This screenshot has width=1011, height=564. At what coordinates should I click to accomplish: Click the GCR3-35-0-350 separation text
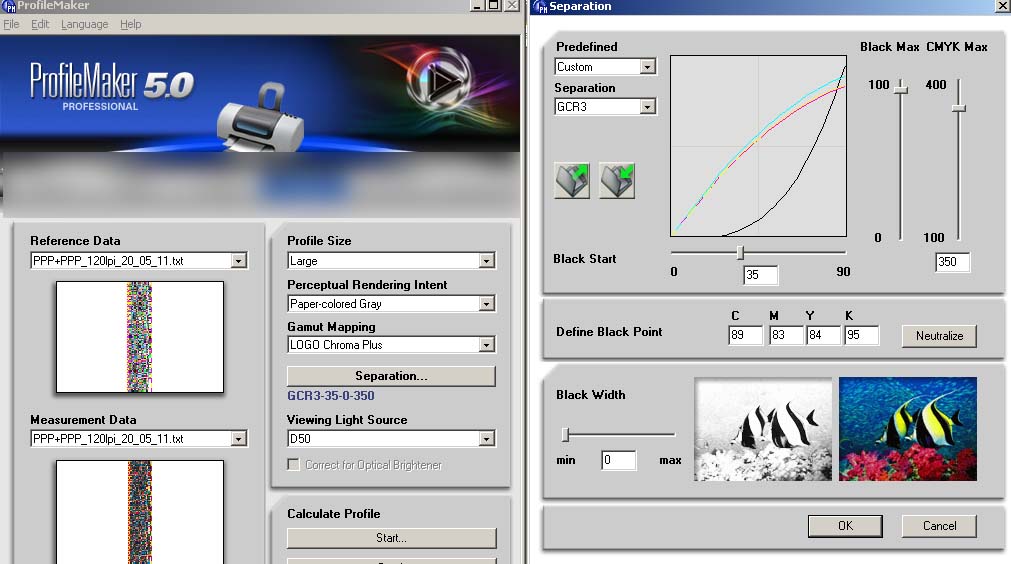[331, 396]
